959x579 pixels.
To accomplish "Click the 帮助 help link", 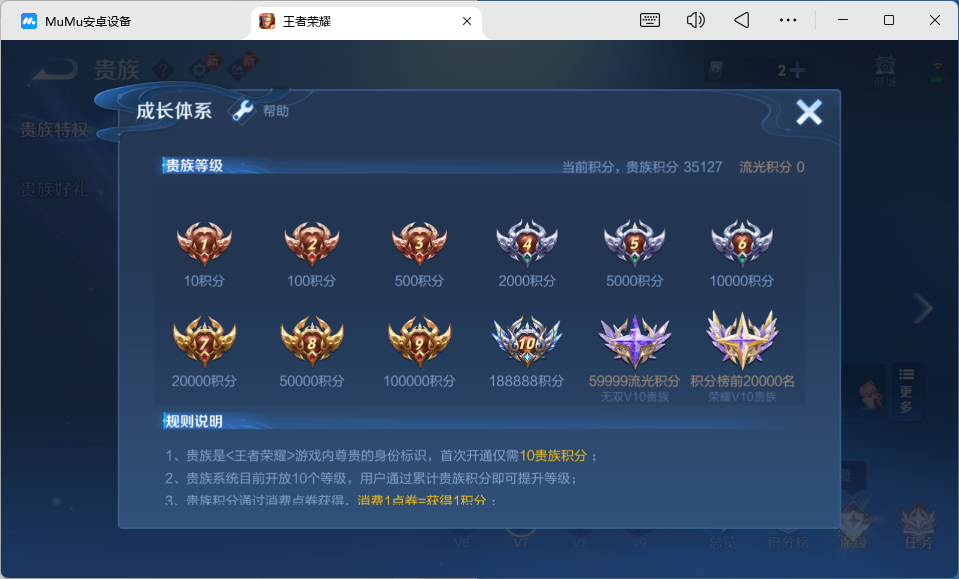I will pos(276,111).
